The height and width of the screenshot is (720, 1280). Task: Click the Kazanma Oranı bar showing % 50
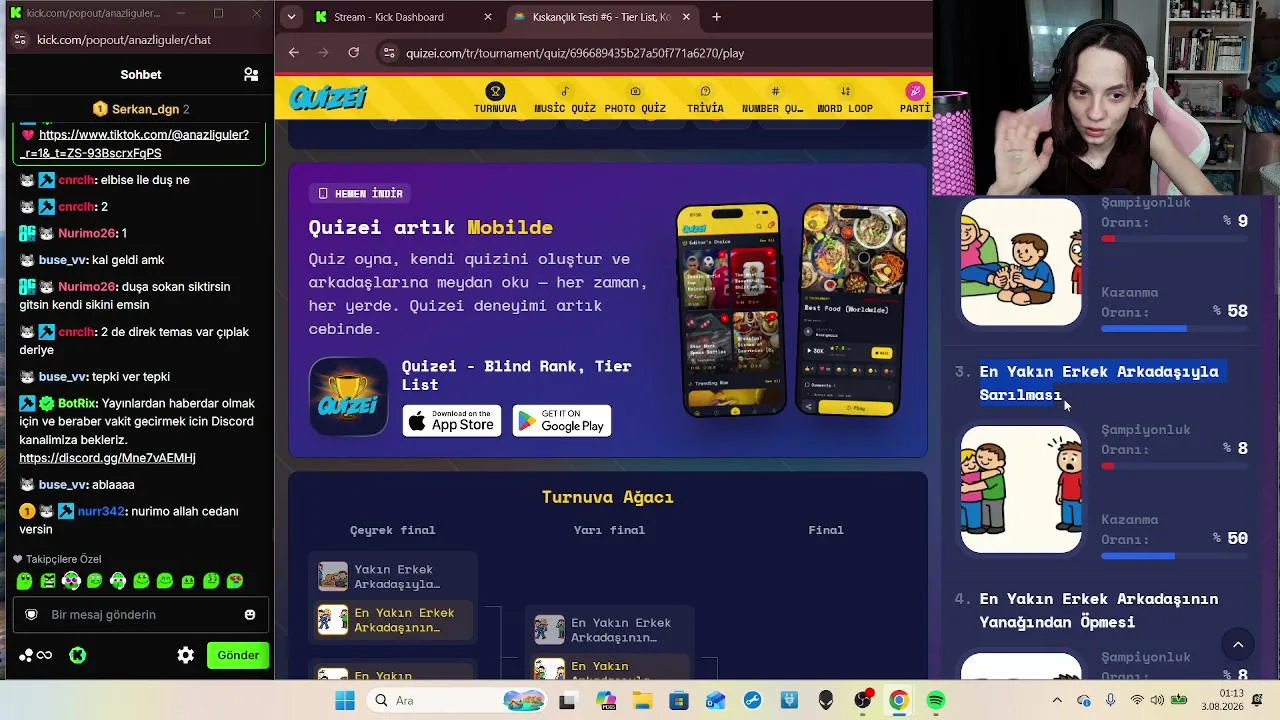(x=1174, y=556)
